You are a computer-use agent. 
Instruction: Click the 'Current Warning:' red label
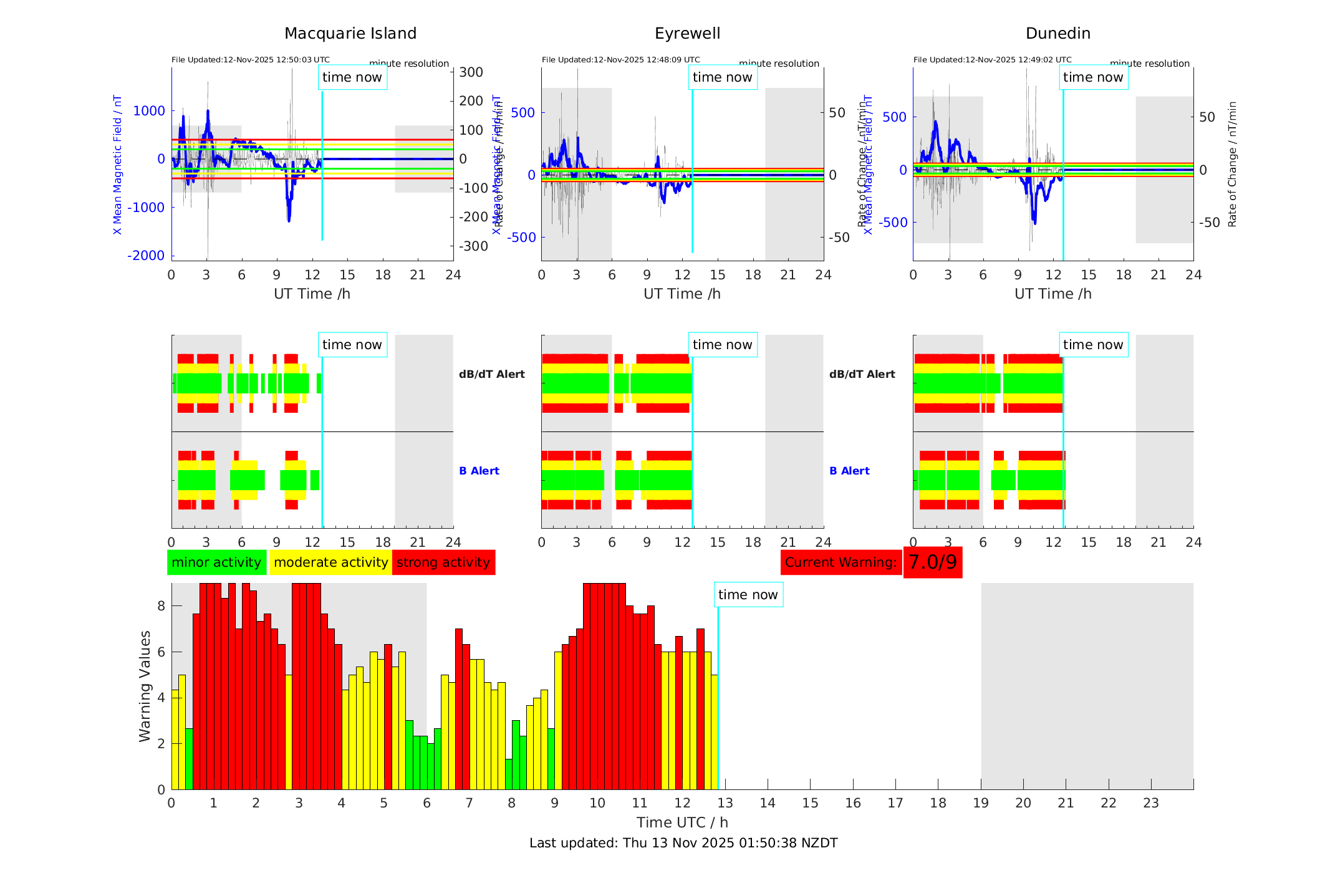coord(841,562)
